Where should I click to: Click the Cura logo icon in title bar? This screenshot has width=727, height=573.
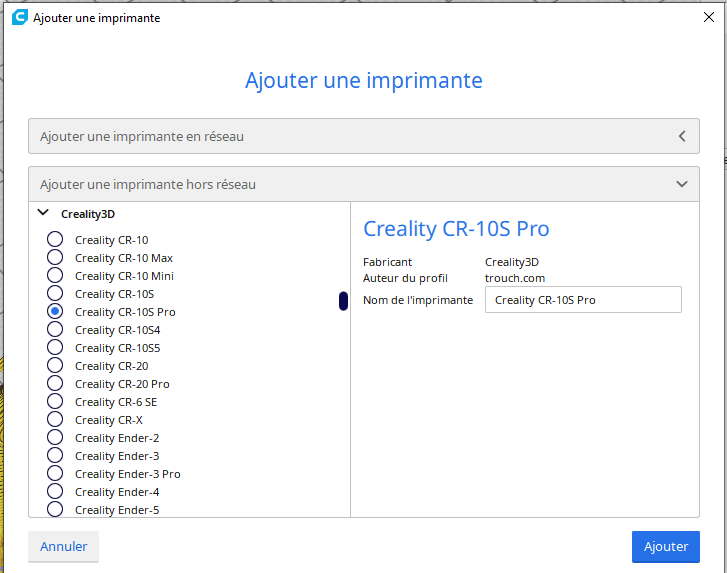pyautogui.click(x=19, y=17)
